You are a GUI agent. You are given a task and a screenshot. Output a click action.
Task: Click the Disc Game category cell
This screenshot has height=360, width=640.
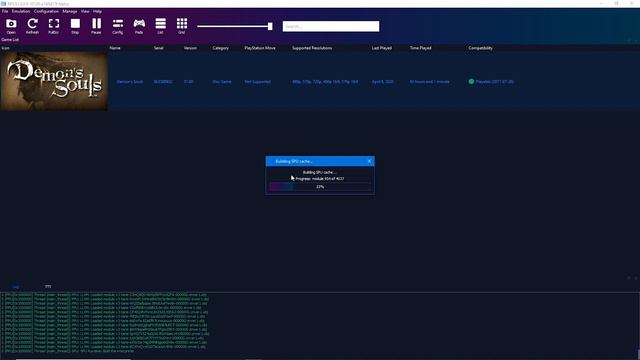222,82
